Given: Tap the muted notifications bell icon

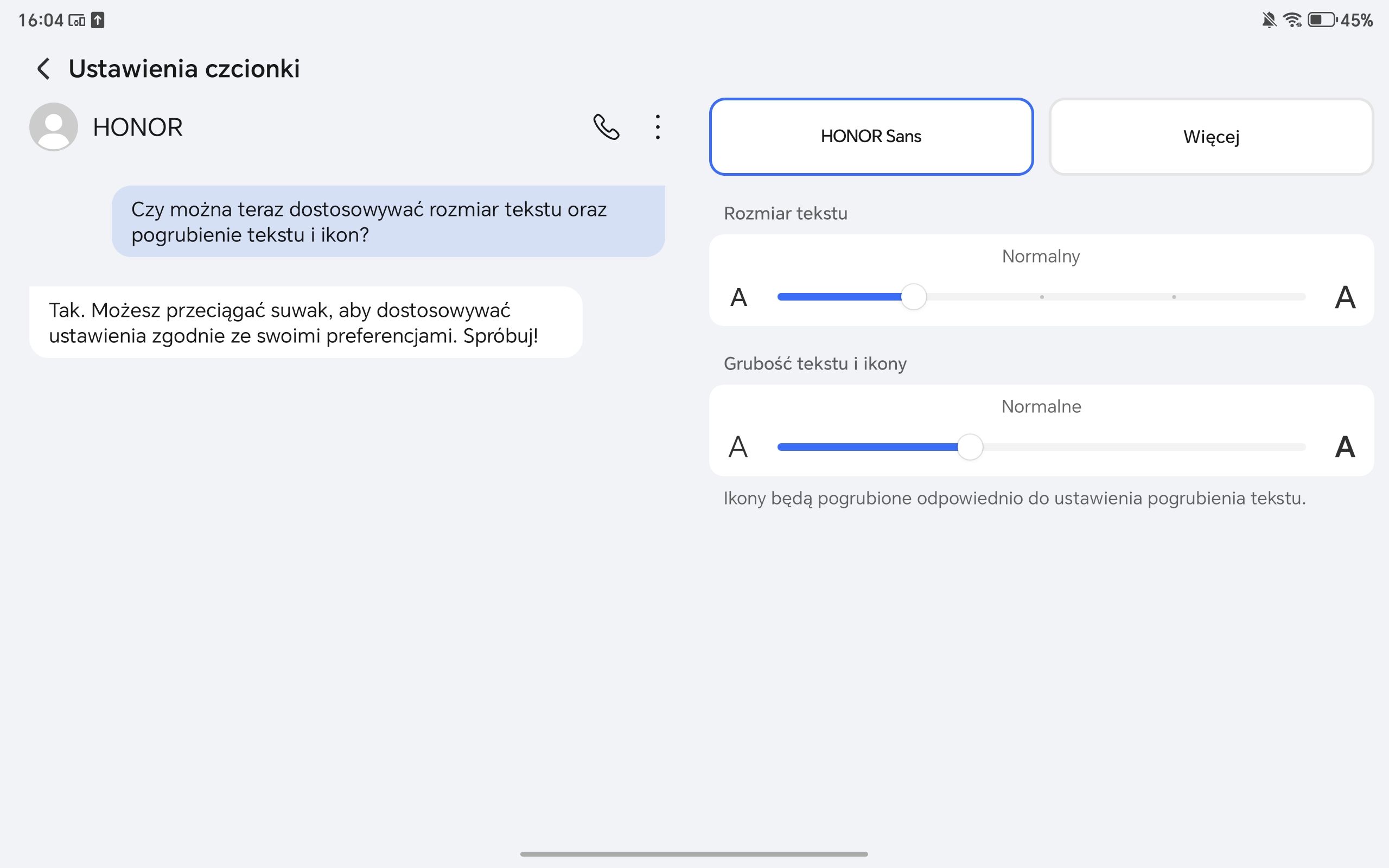Looking at the screenshot, I should [1269, 20].
